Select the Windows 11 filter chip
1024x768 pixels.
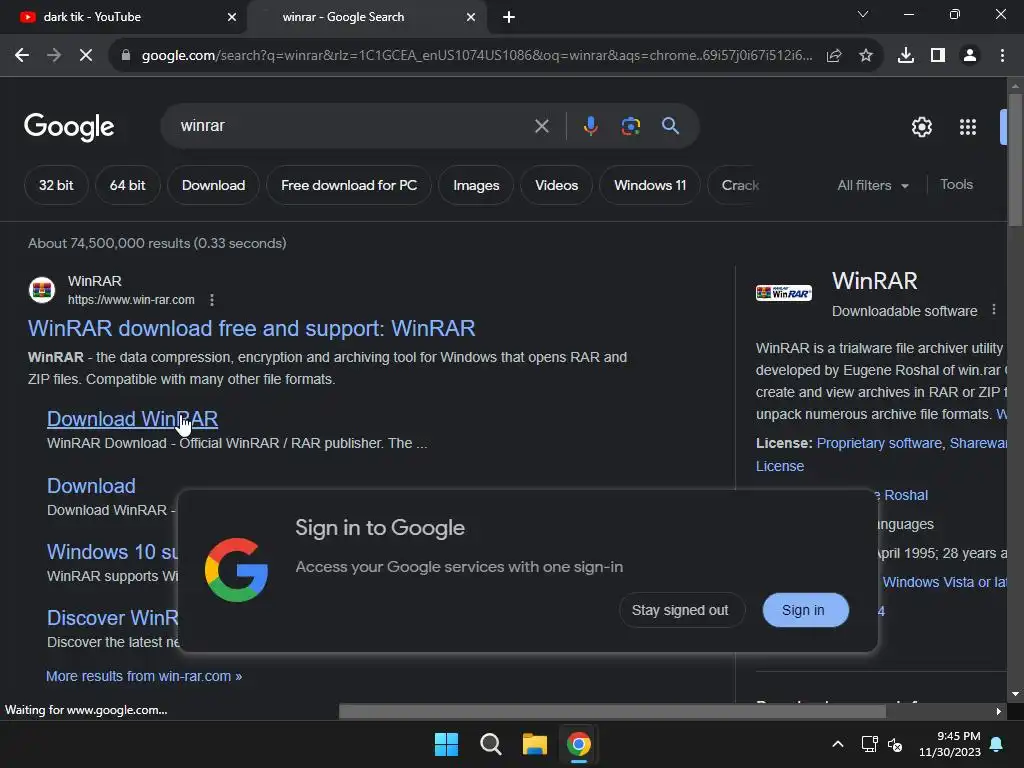[650, 185]
